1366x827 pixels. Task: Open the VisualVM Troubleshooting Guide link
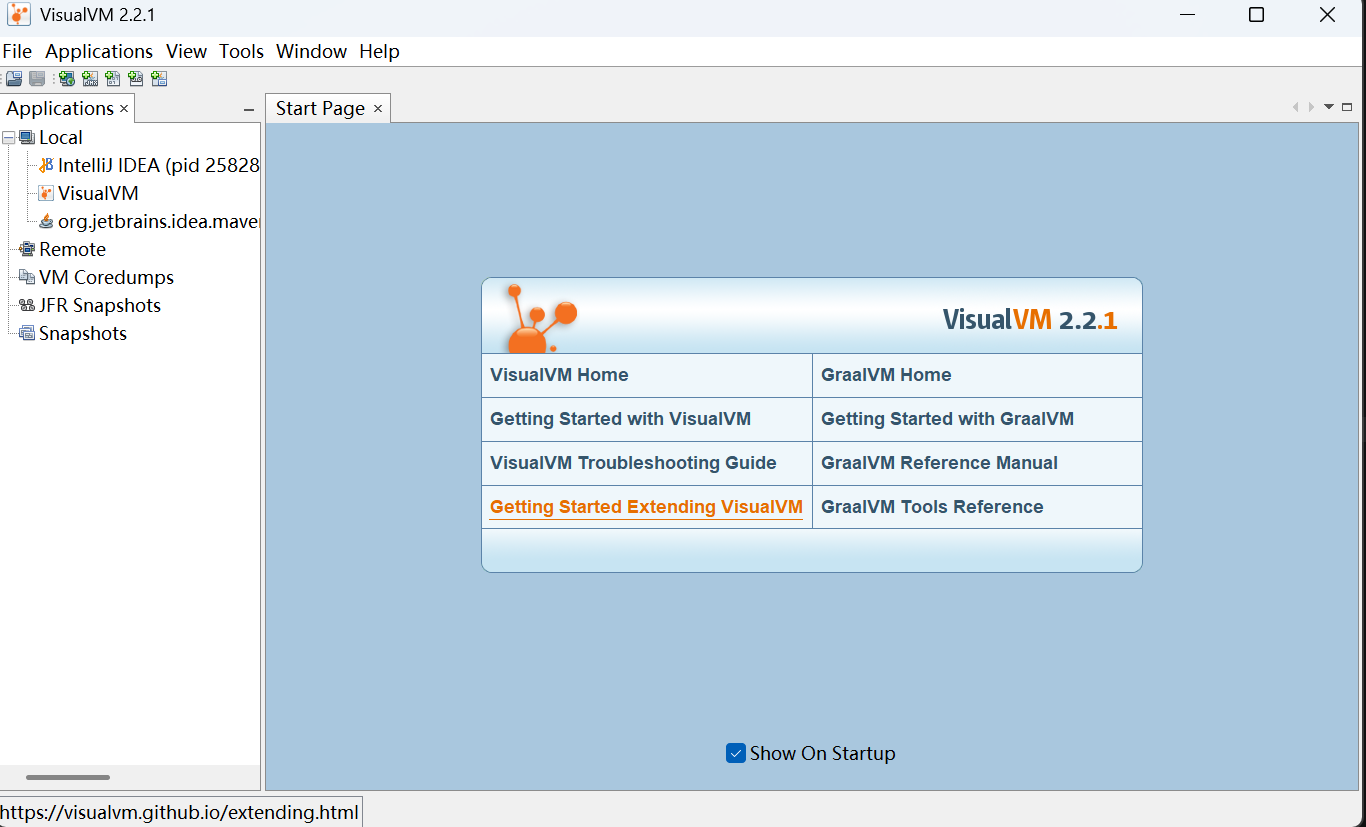pos(633,463)
